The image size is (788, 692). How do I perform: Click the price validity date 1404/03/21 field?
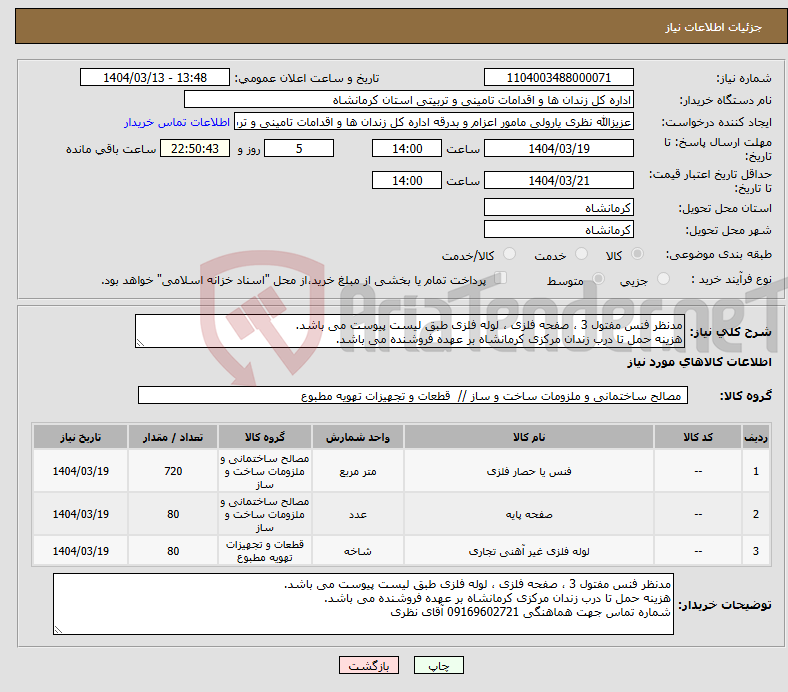[x=558, y=180]
